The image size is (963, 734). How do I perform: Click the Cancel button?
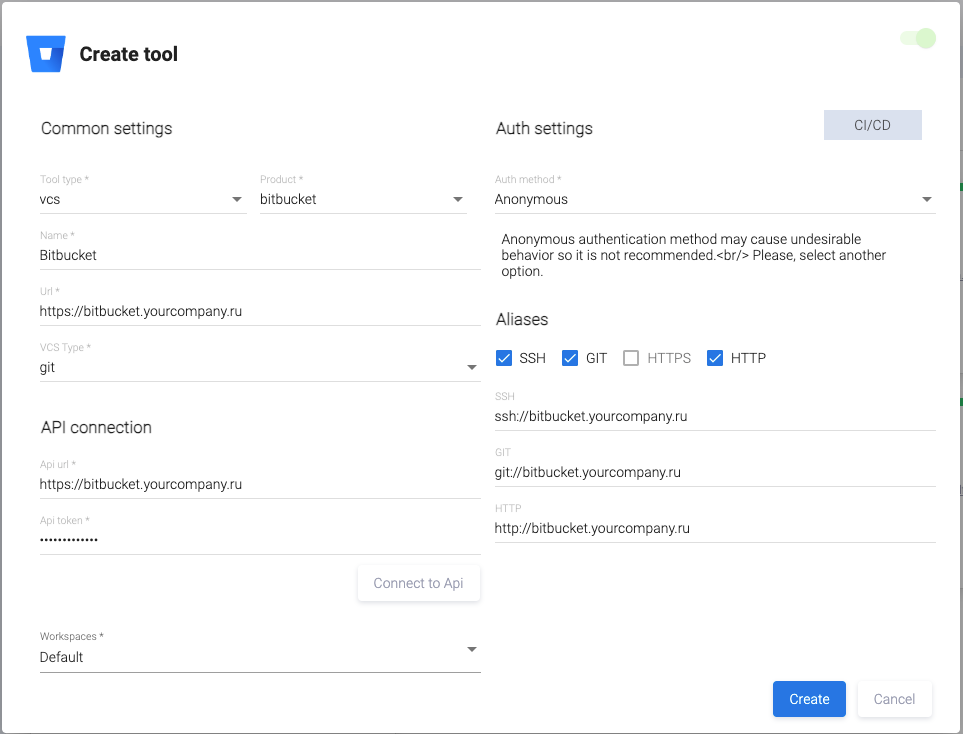(894, 699)
